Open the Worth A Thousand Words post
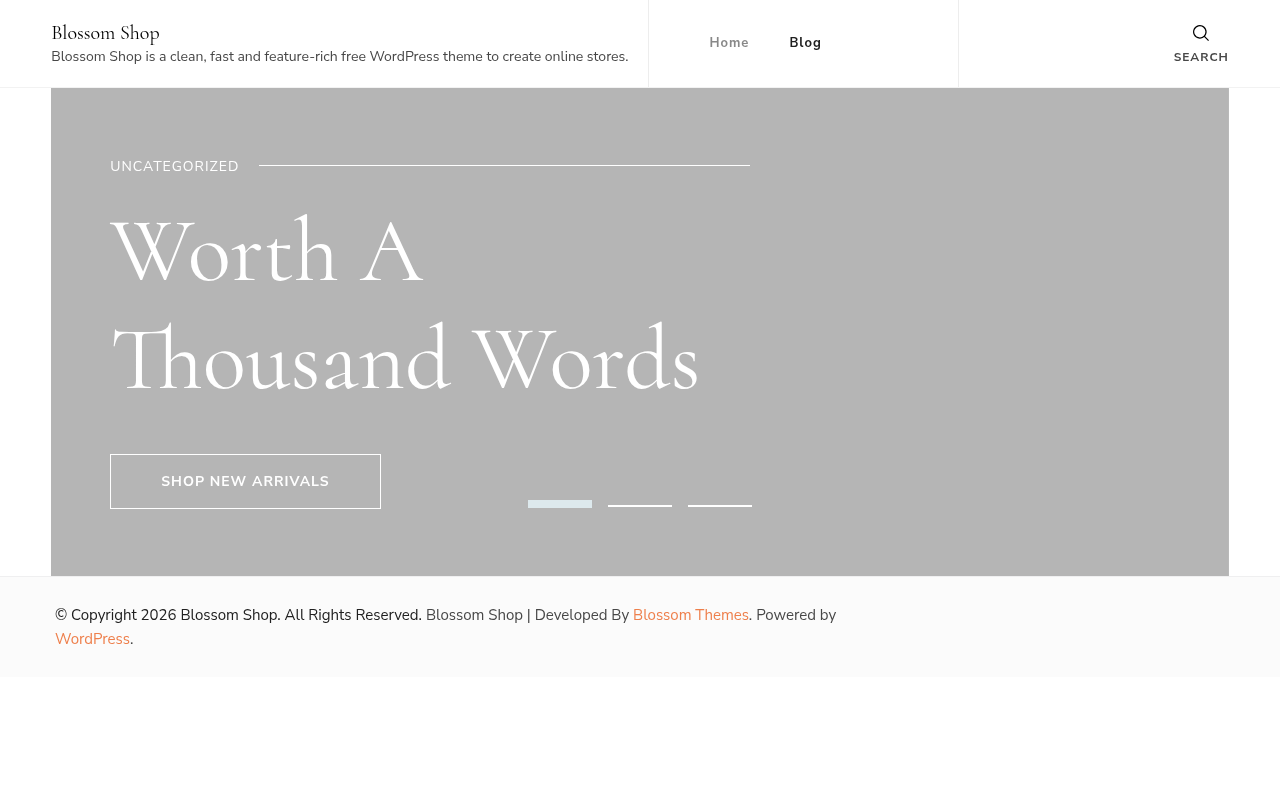1280x800 pixels. (404, 304)
